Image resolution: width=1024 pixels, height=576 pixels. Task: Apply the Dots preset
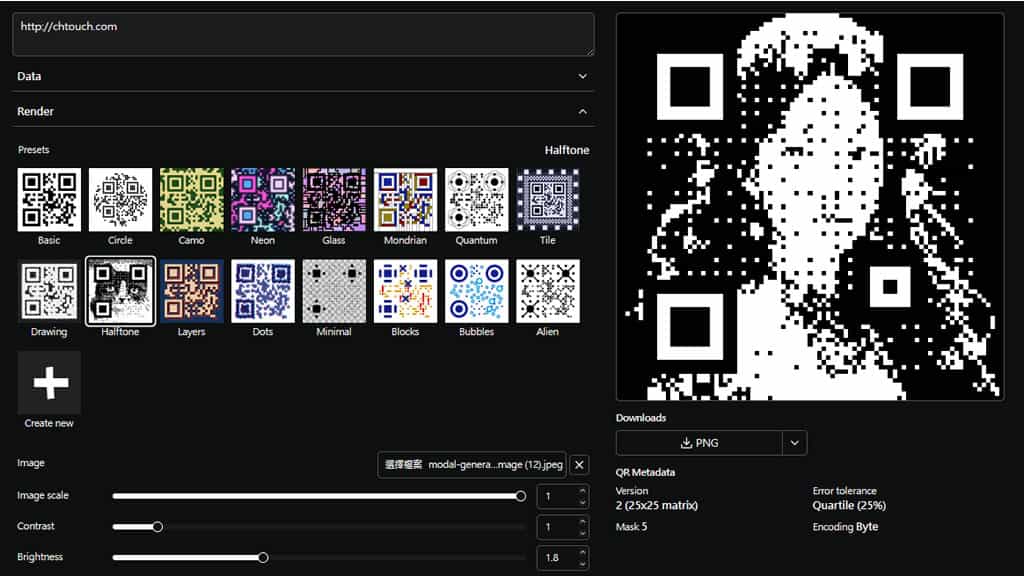(263, 291)
